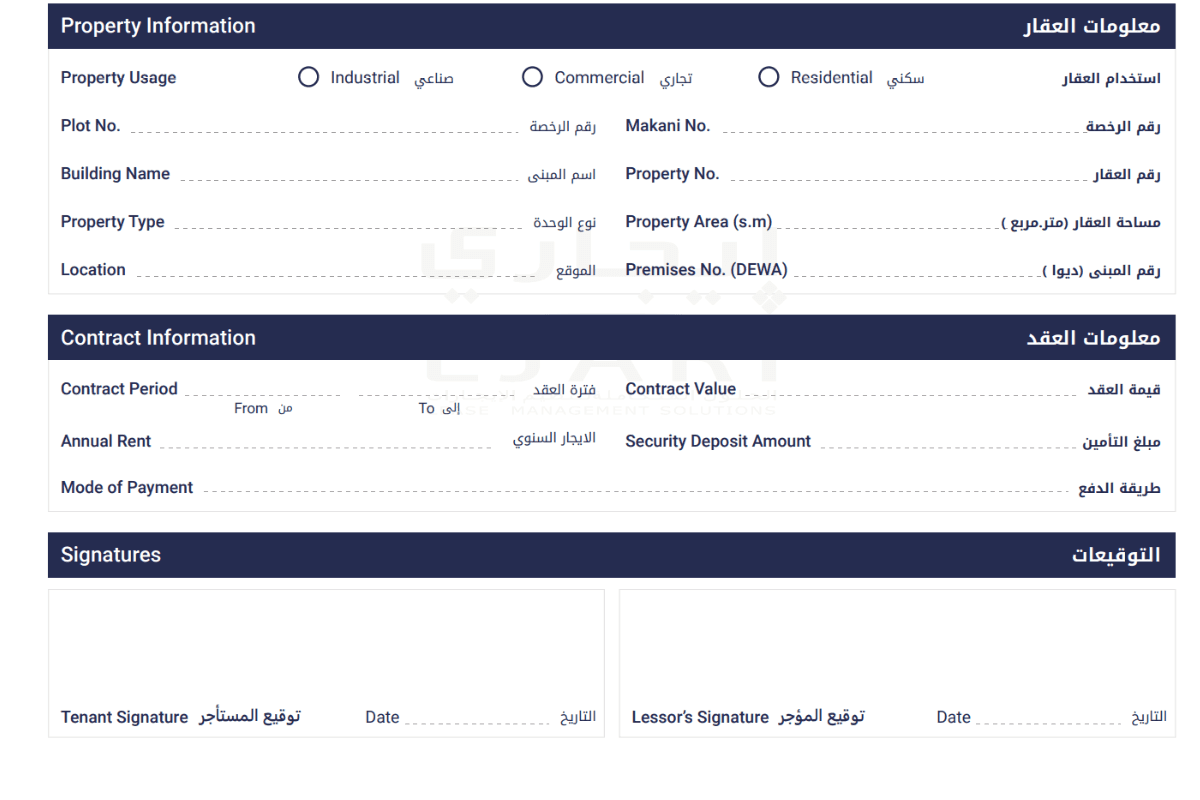Click the Building Name field
This screenshot has width=1200, height=800.
[x=351, y=174]
